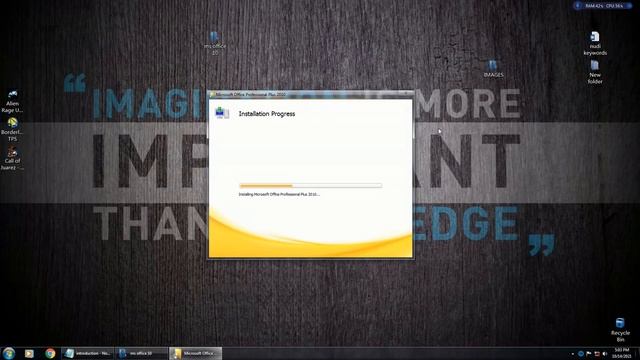Select the IMAGES desktop folder icon
The image size is (640, 360).
(493, 69)
